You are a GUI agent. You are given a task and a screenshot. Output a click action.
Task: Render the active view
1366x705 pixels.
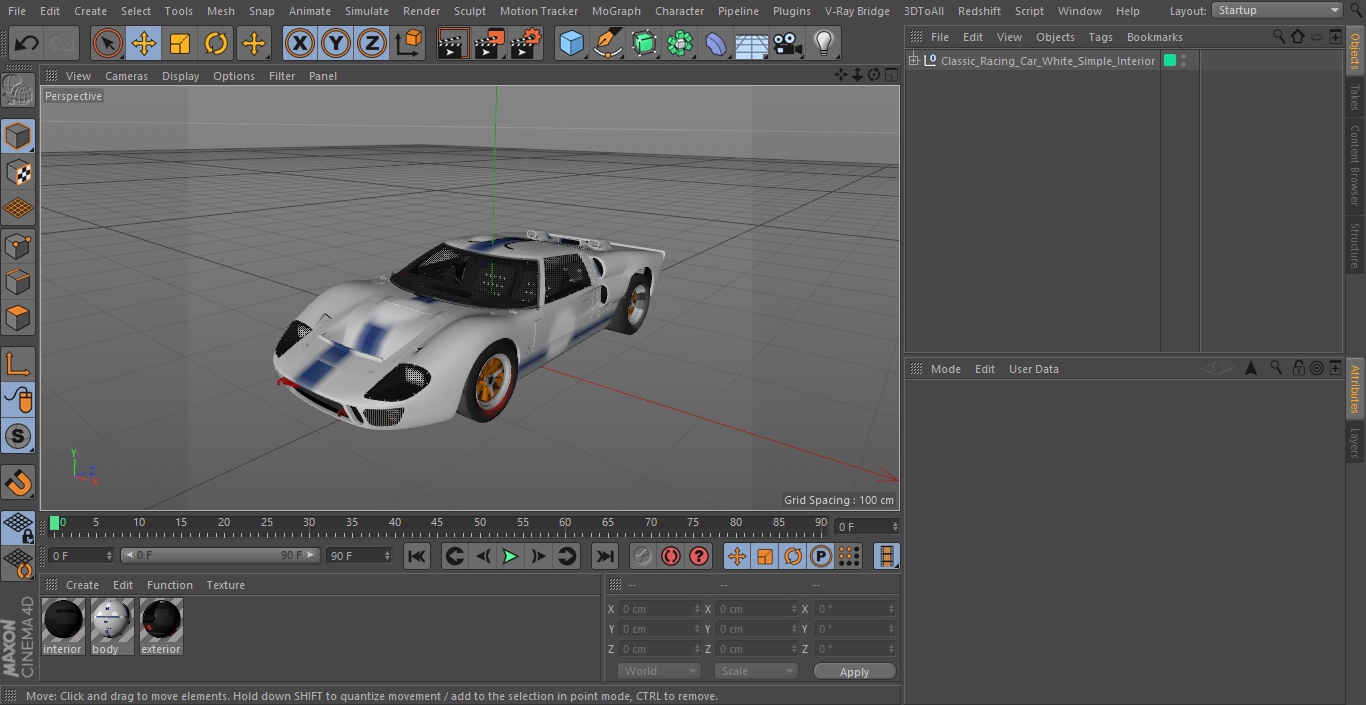pos(453,43)
